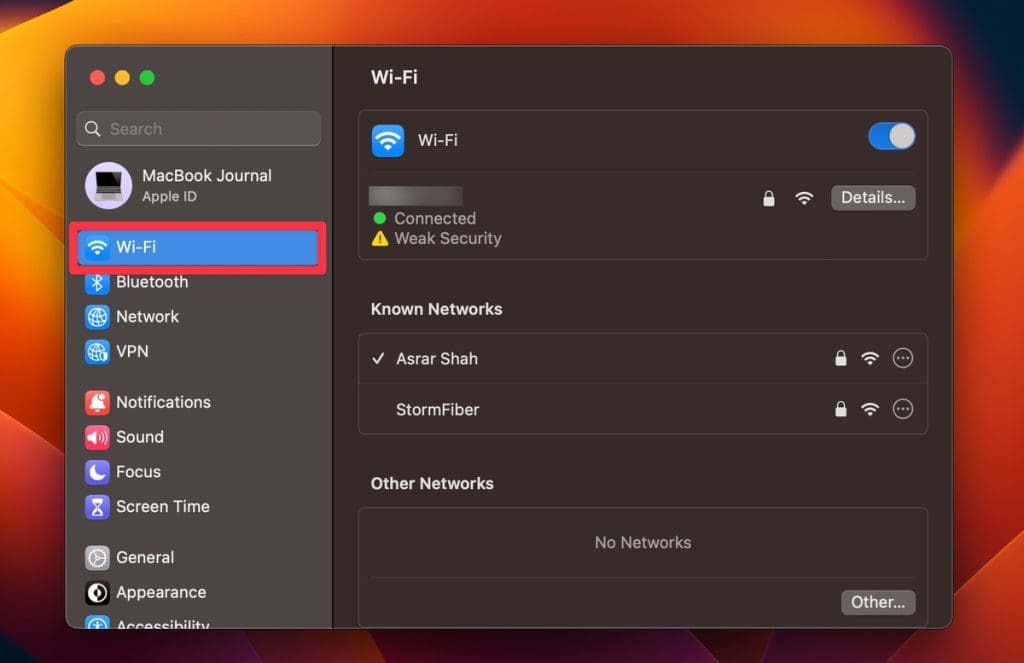Image resolution: width=1024 pixels, height=663 pixels.
Task: Select the Asrar Shah network row
Action: pyautogui.click(x=643, y=358)
